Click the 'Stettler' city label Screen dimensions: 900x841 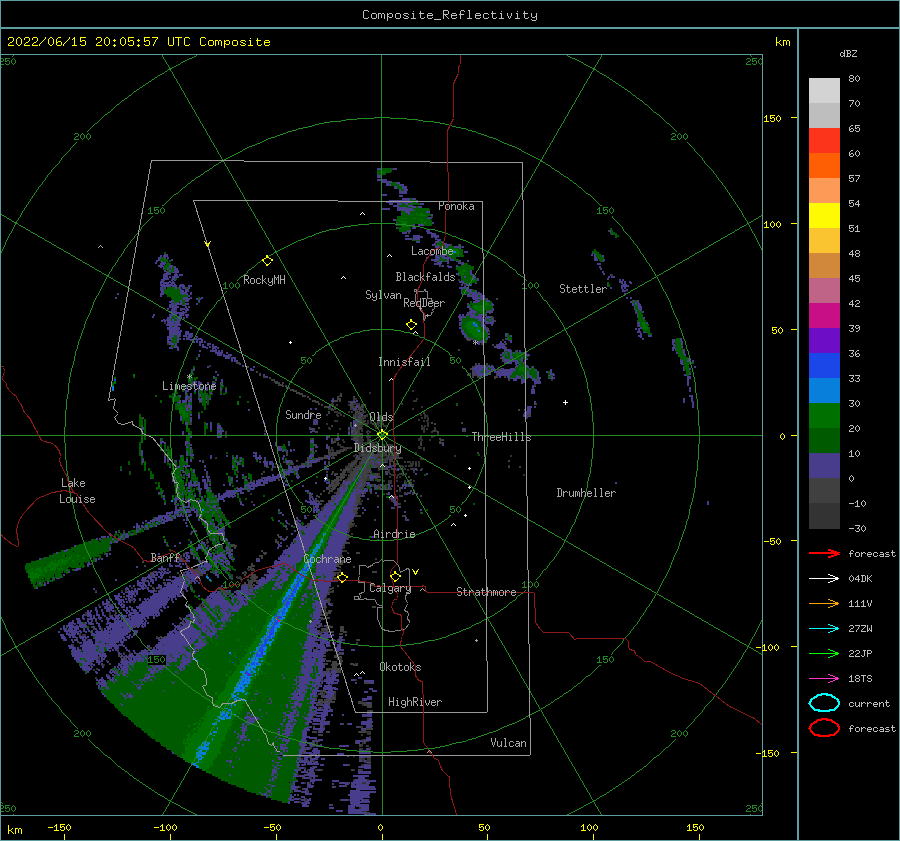583,289
